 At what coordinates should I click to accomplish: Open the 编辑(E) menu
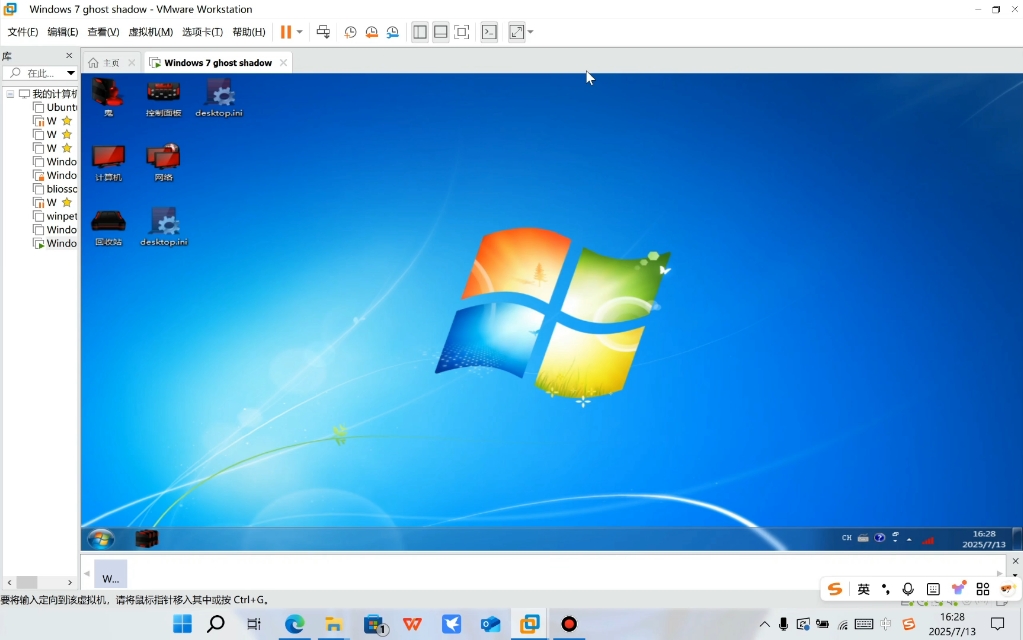point(63,32)
